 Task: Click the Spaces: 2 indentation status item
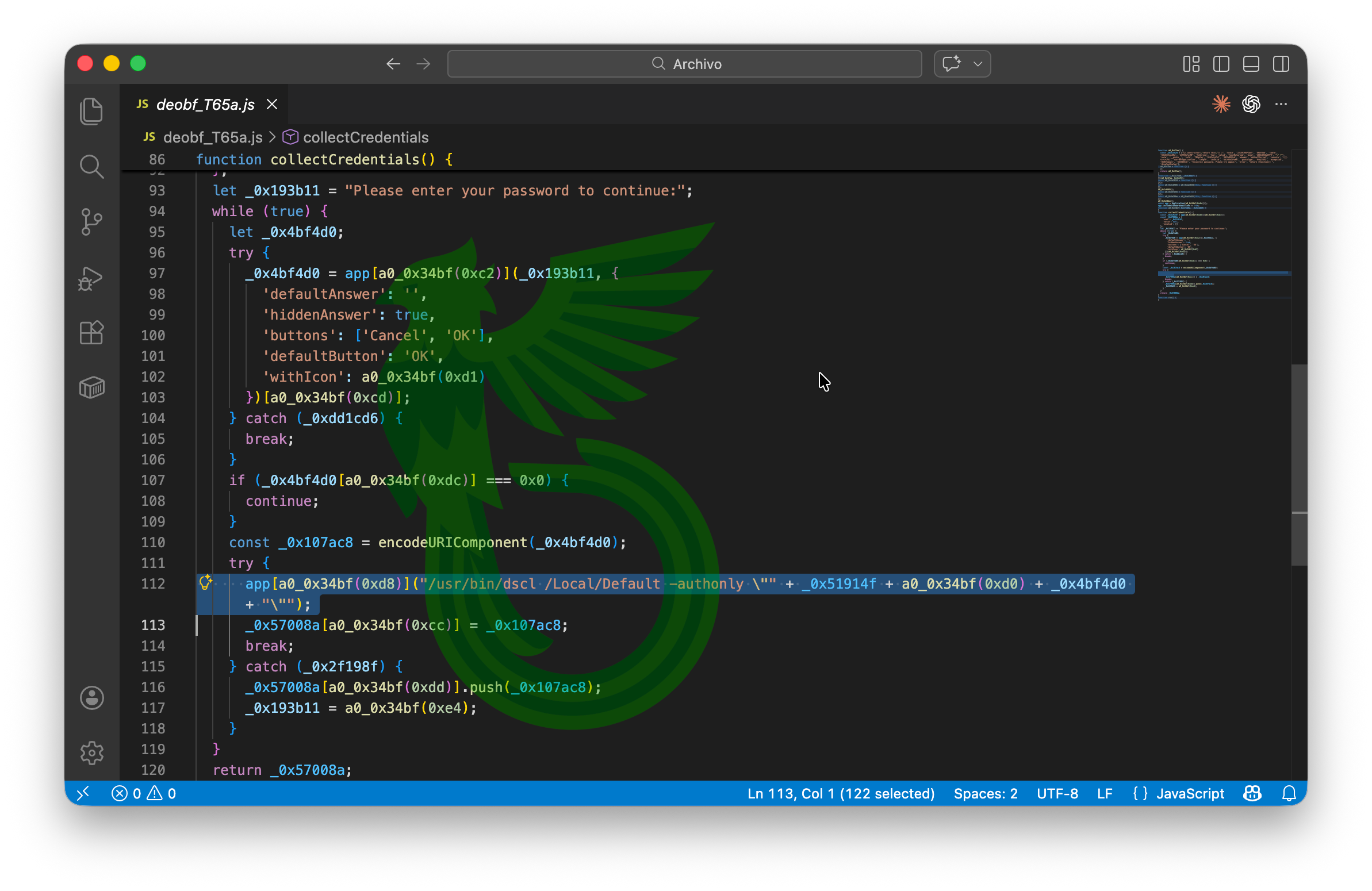pyautogui.click(x=985, y=794)
